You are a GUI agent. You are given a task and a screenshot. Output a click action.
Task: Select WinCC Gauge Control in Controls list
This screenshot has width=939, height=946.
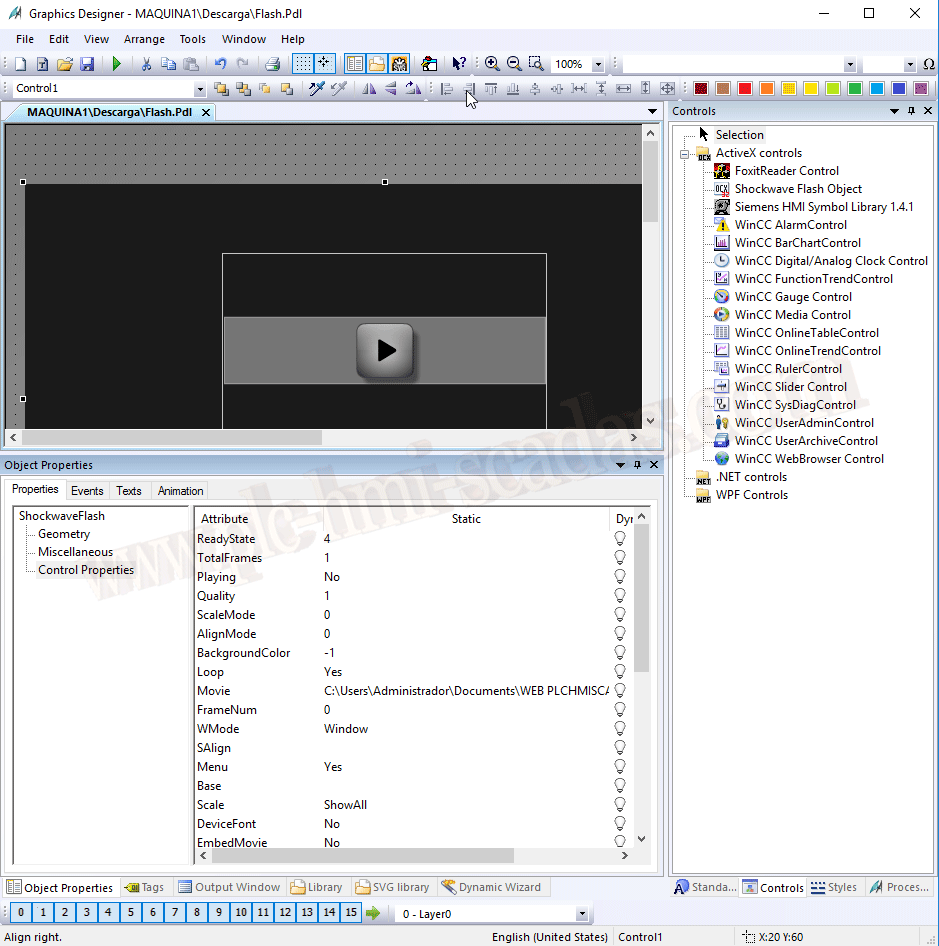793,297
